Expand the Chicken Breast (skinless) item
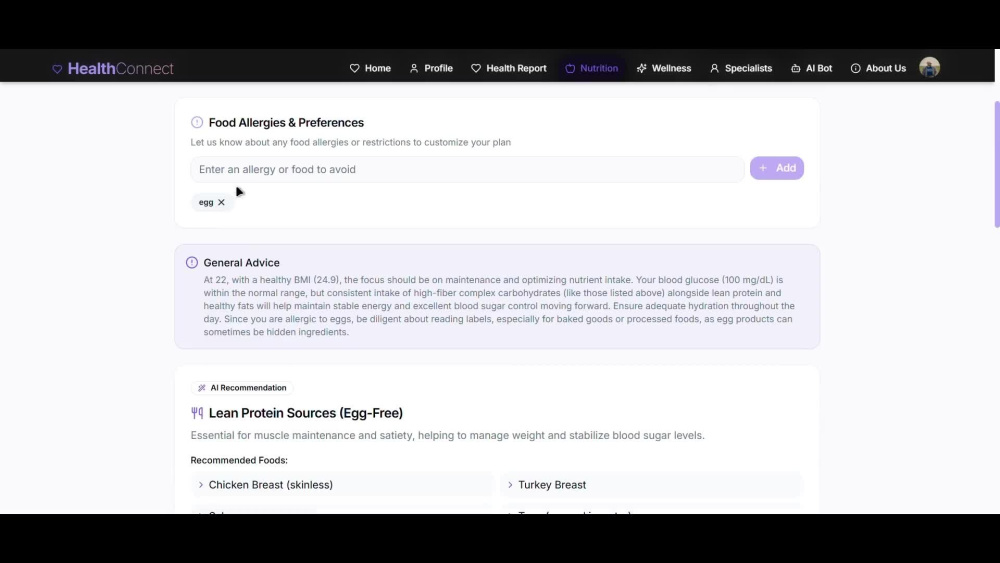 342,485
